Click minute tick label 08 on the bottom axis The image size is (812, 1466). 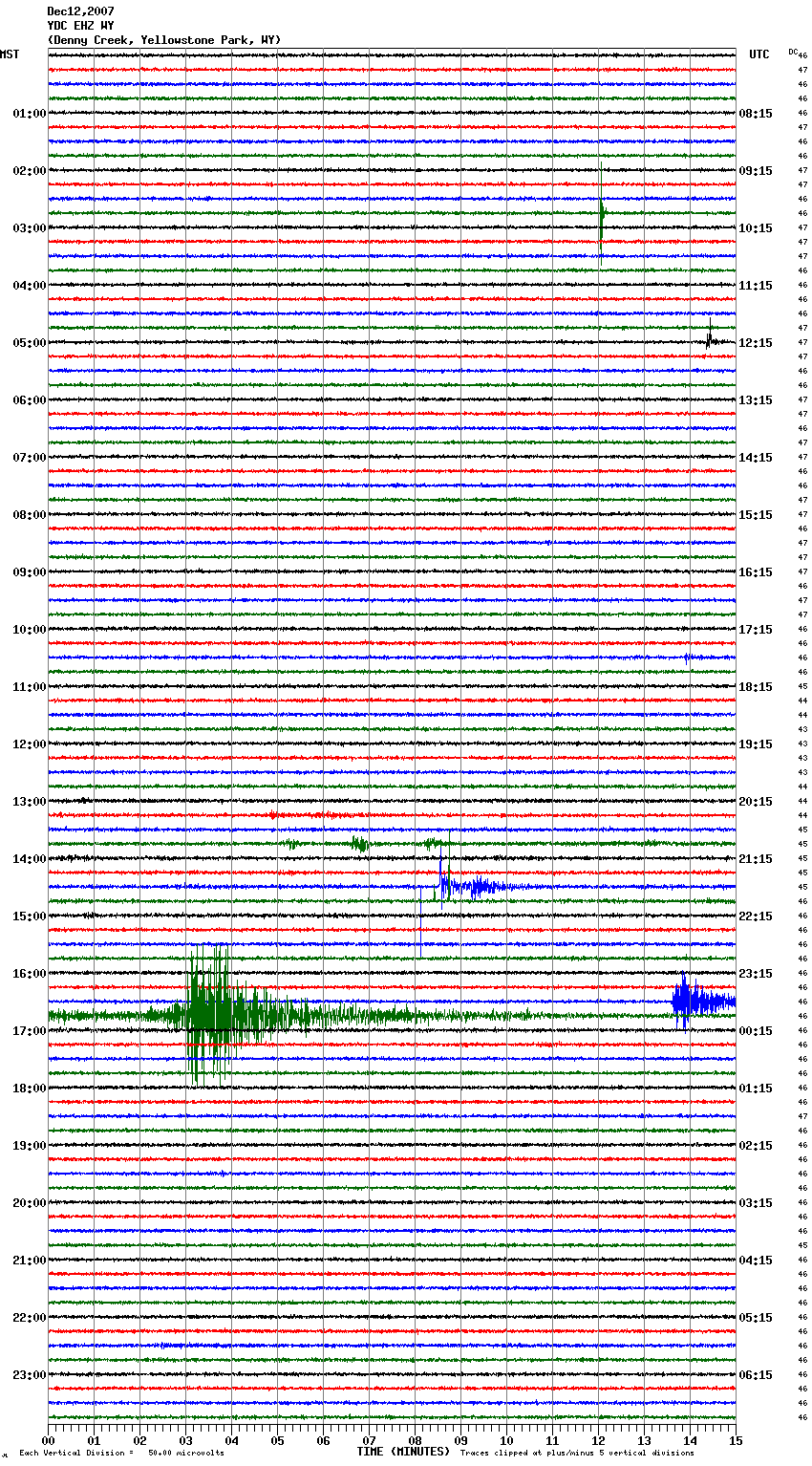point(415,1440)
